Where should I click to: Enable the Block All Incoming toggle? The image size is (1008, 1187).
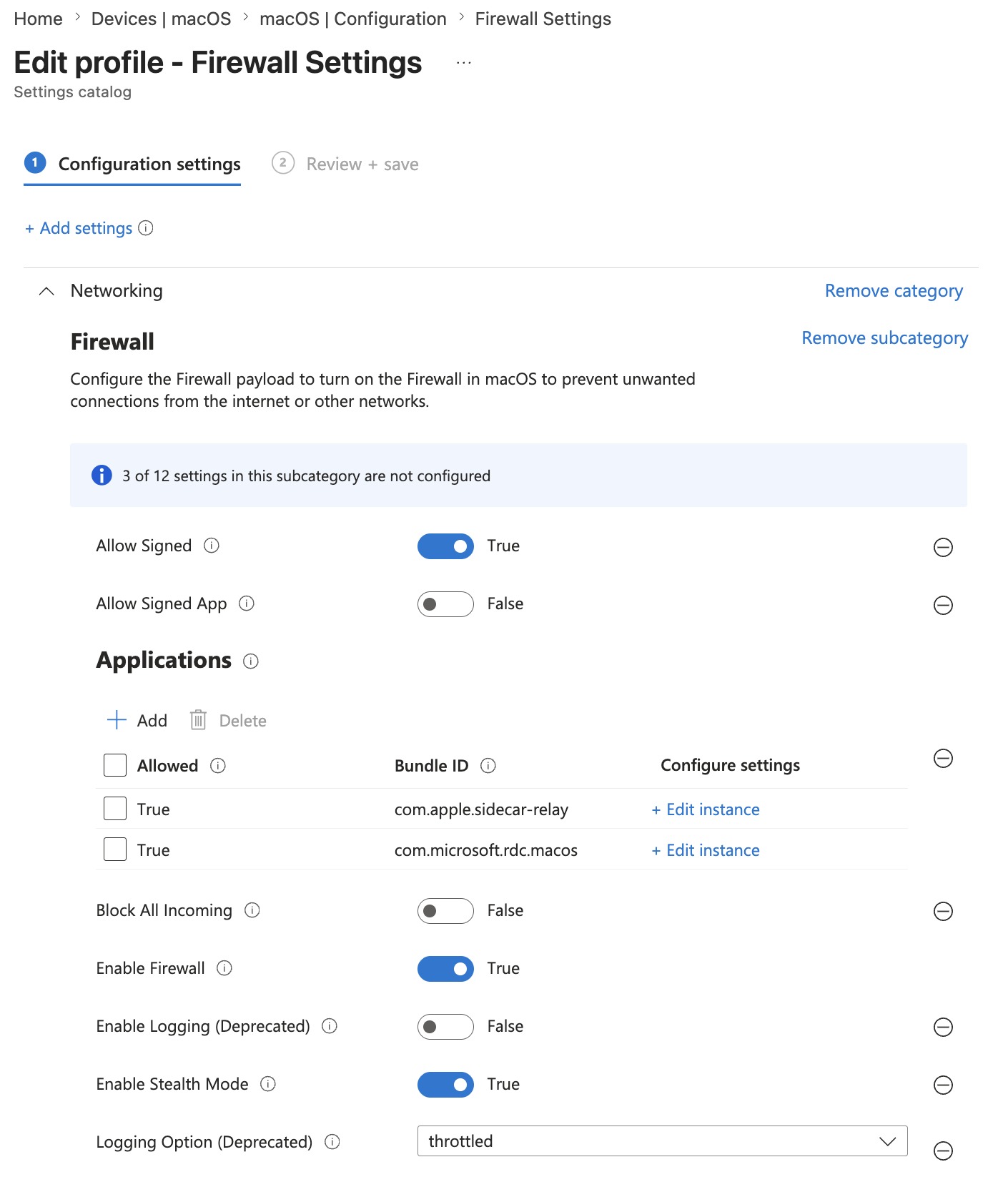click(445, 911)
